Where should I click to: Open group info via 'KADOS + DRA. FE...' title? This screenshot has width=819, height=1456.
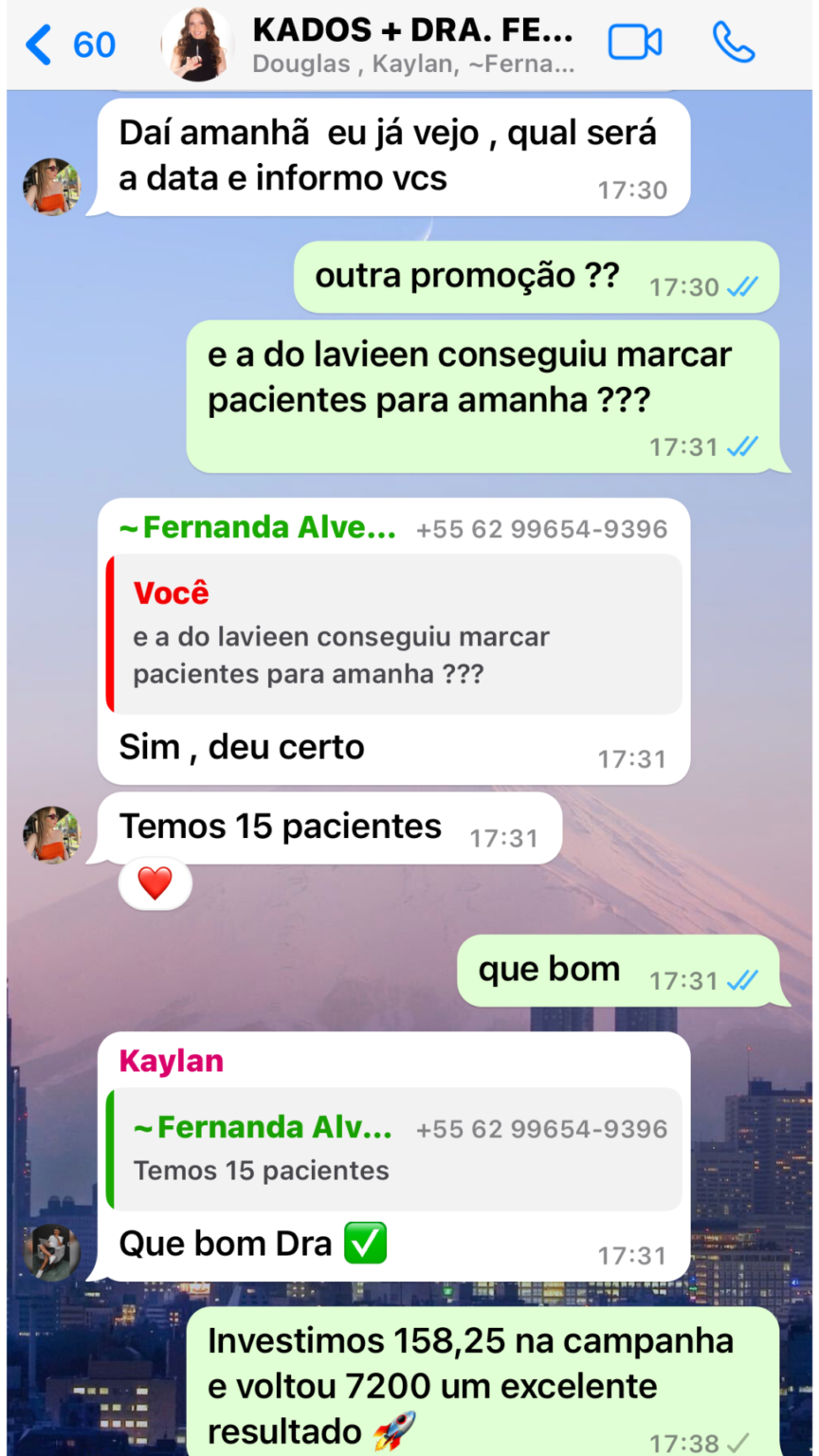(x=412, y=31)
